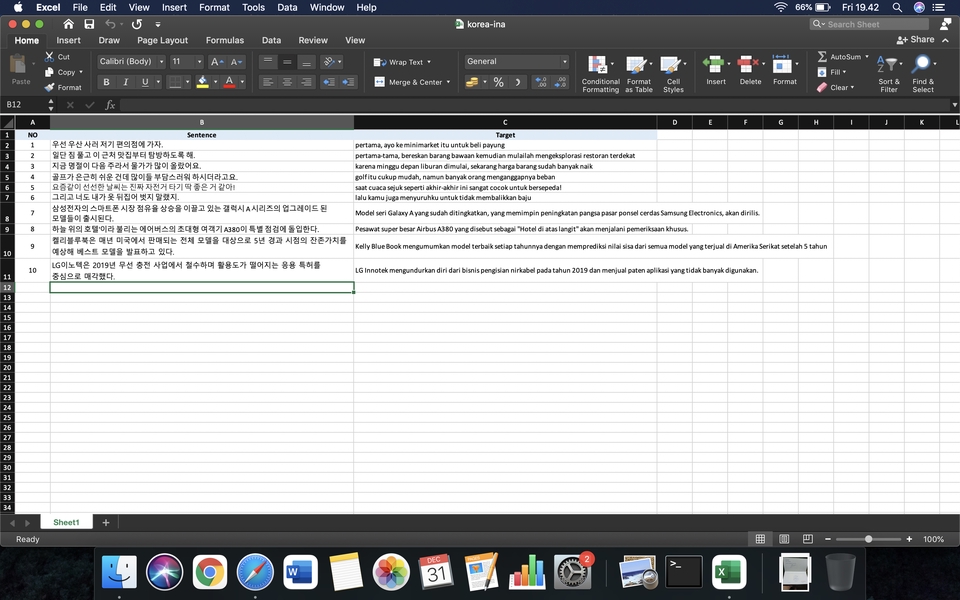Open the text orientation options

(x=331, y=61)
